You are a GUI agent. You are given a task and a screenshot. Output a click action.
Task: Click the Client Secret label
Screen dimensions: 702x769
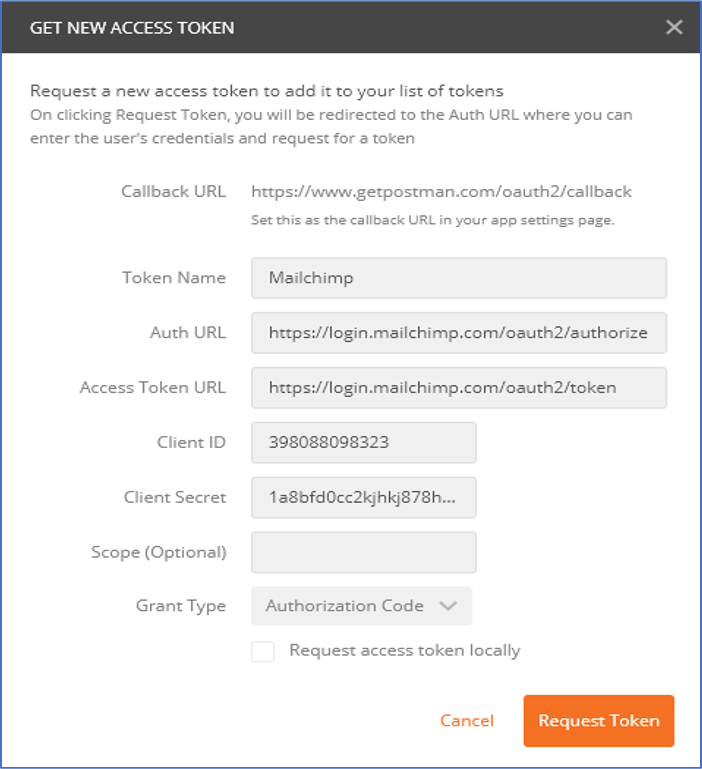pos(175,498)
